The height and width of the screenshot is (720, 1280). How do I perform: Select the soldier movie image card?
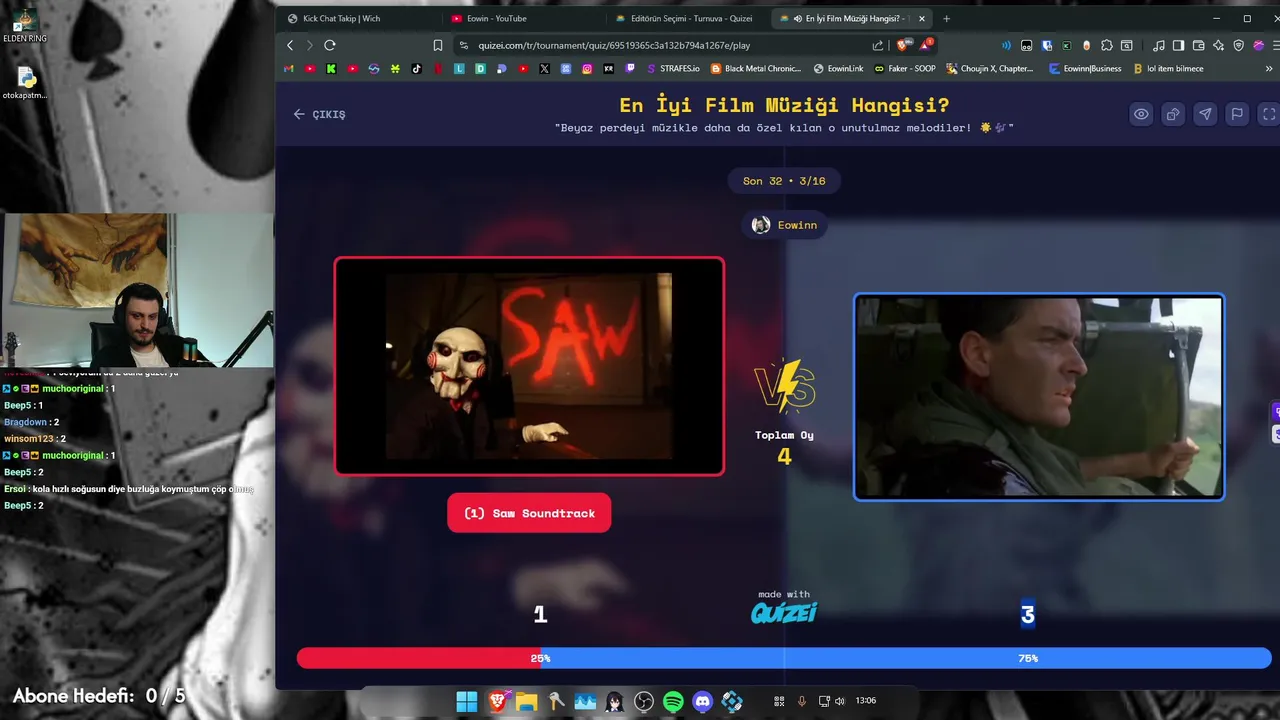pos(1039,397)
